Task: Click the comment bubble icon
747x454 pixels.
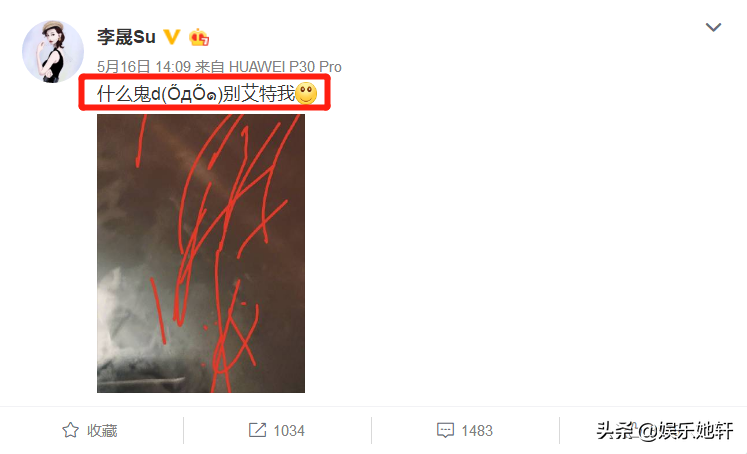Action: click(x=445, y=430)
